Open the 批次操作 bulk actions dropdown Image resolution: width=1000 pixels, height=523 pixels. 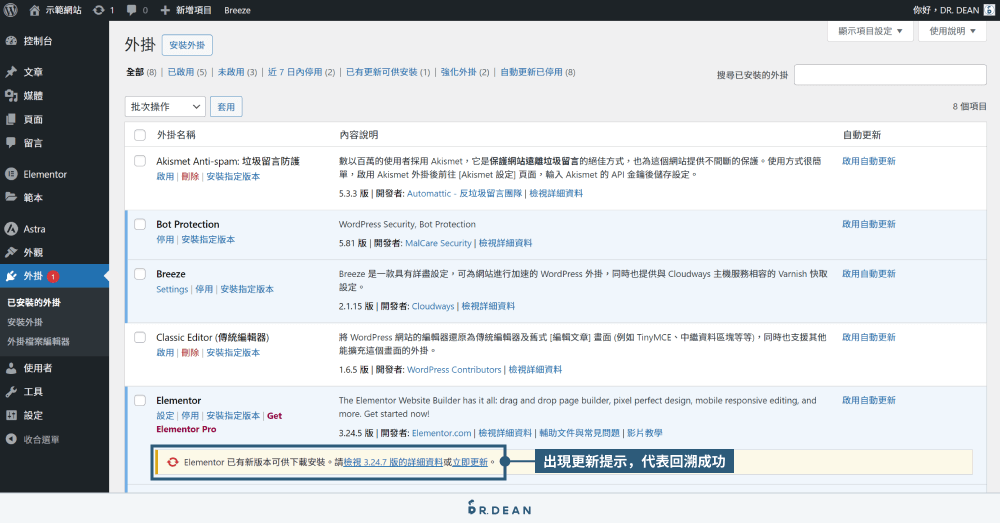[165, 107]
